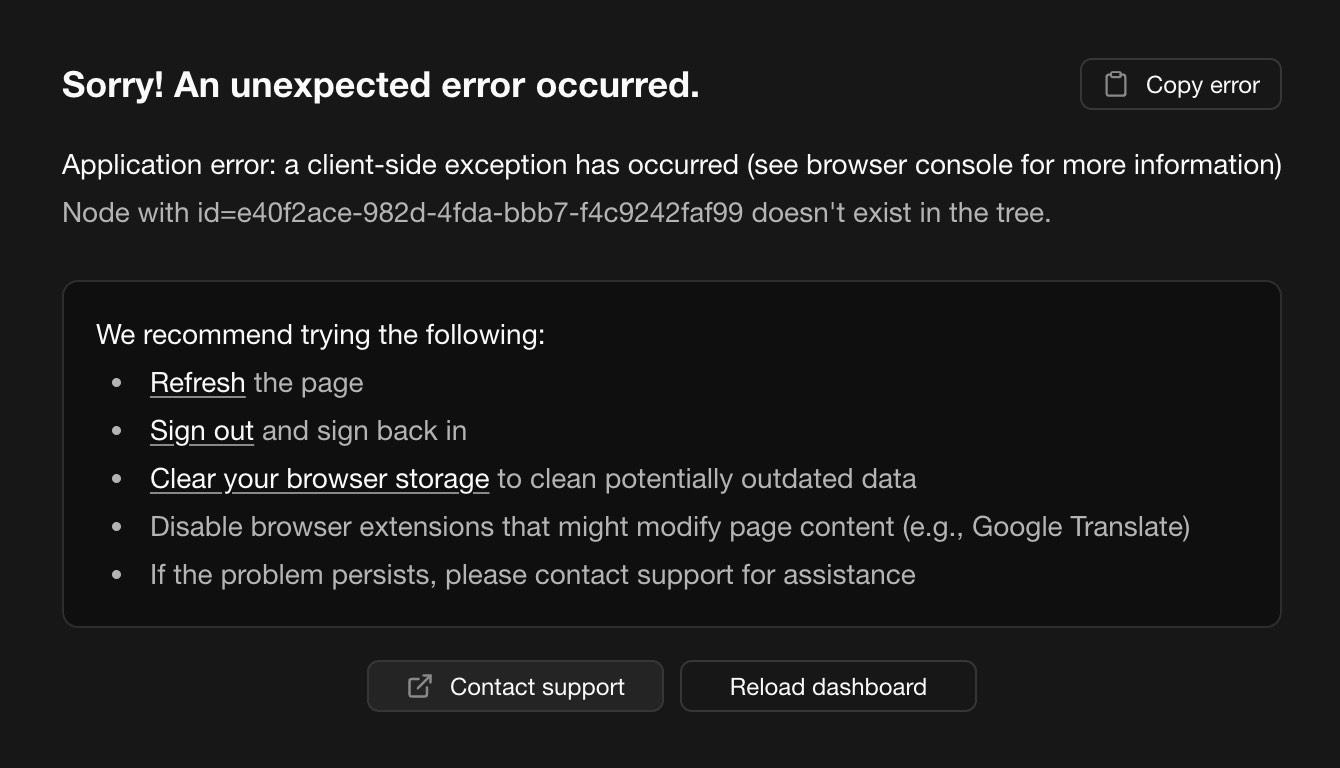Follow the Refresh link

(197, 383)
